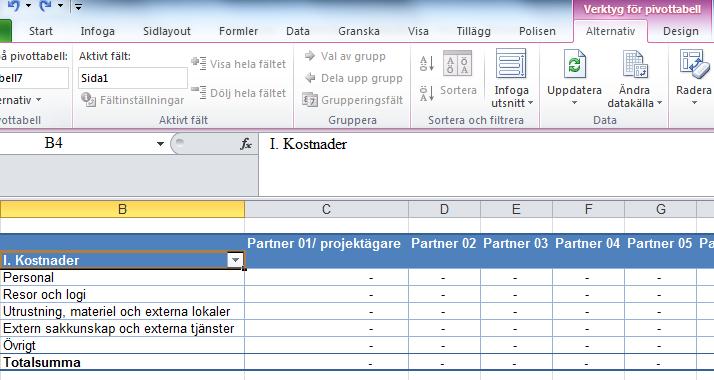Open the Customize Quick Access Toolbar dropdown

tap(78, 6)
